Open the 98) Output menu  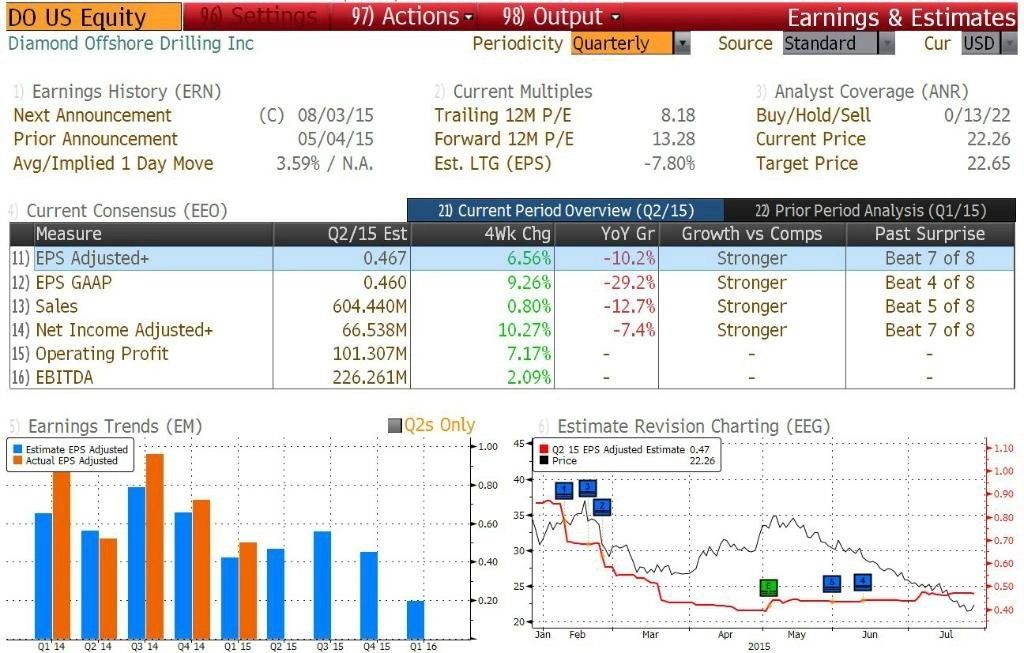561,16
